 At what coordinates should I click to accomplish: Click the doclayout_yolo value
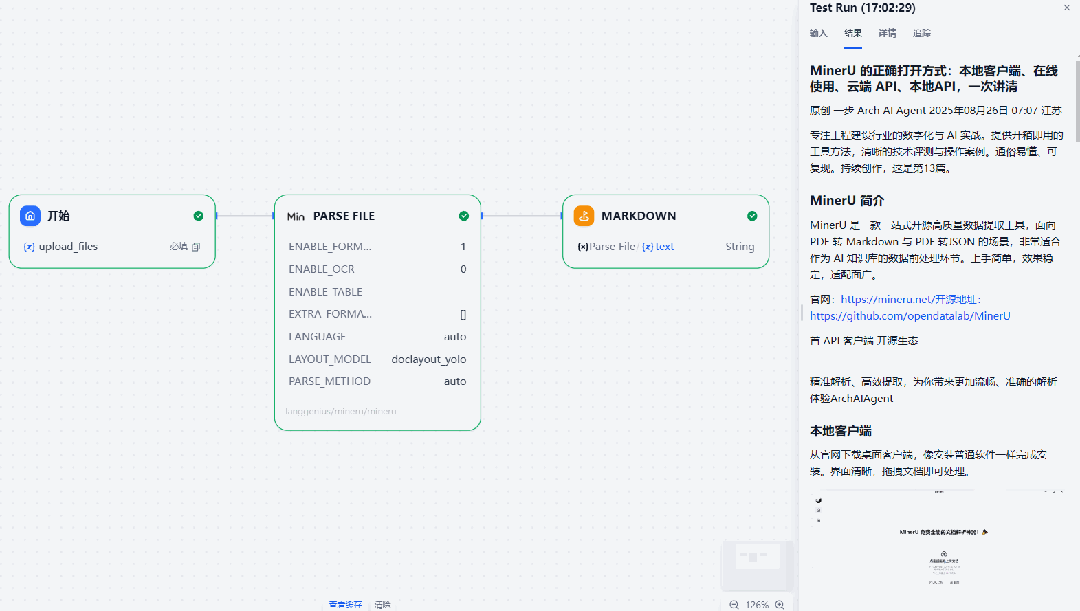tap(428, 360)
